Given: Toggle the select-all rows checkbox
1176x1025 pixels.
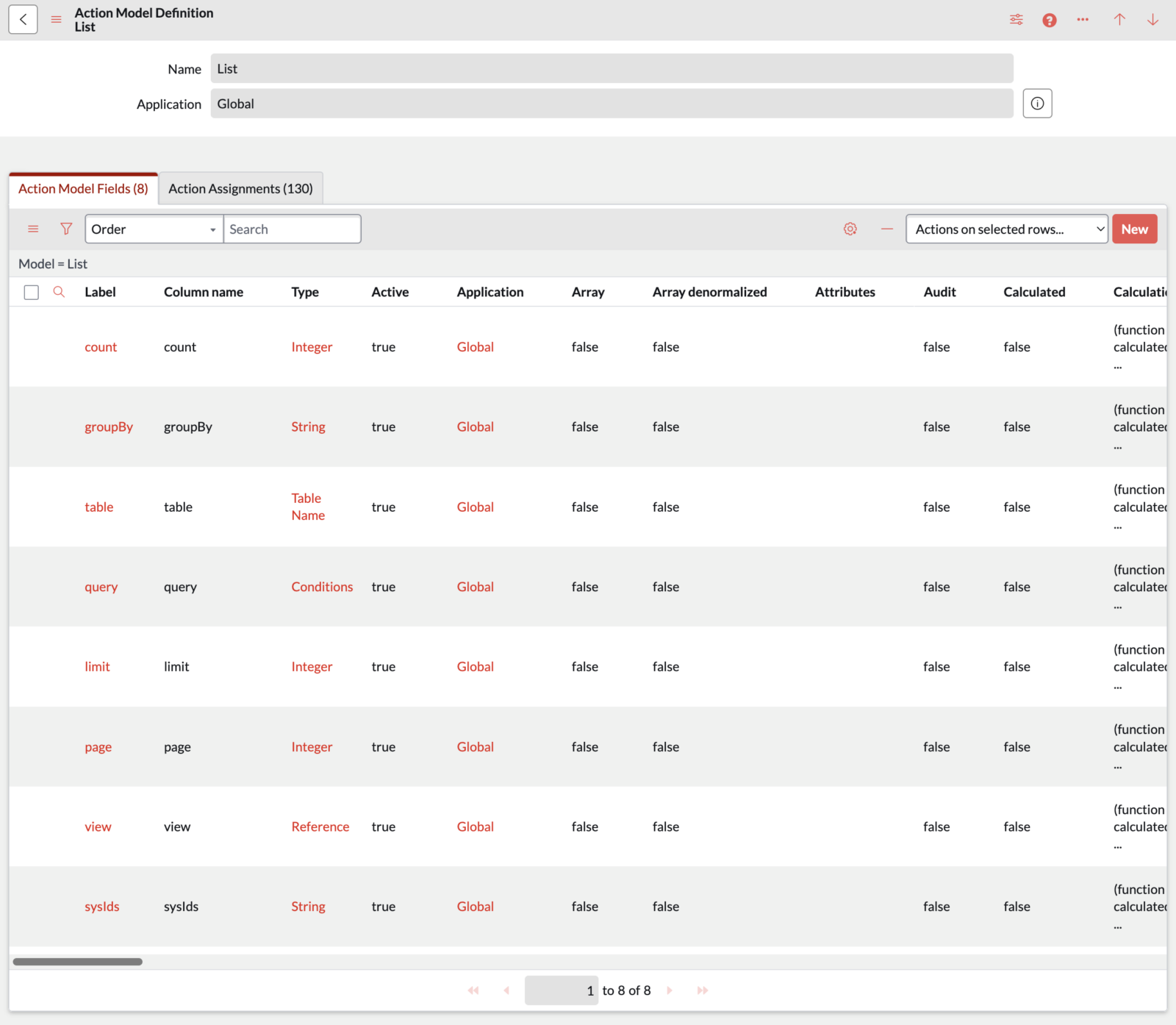Looking at the screenshot, I should pos(32,292).
